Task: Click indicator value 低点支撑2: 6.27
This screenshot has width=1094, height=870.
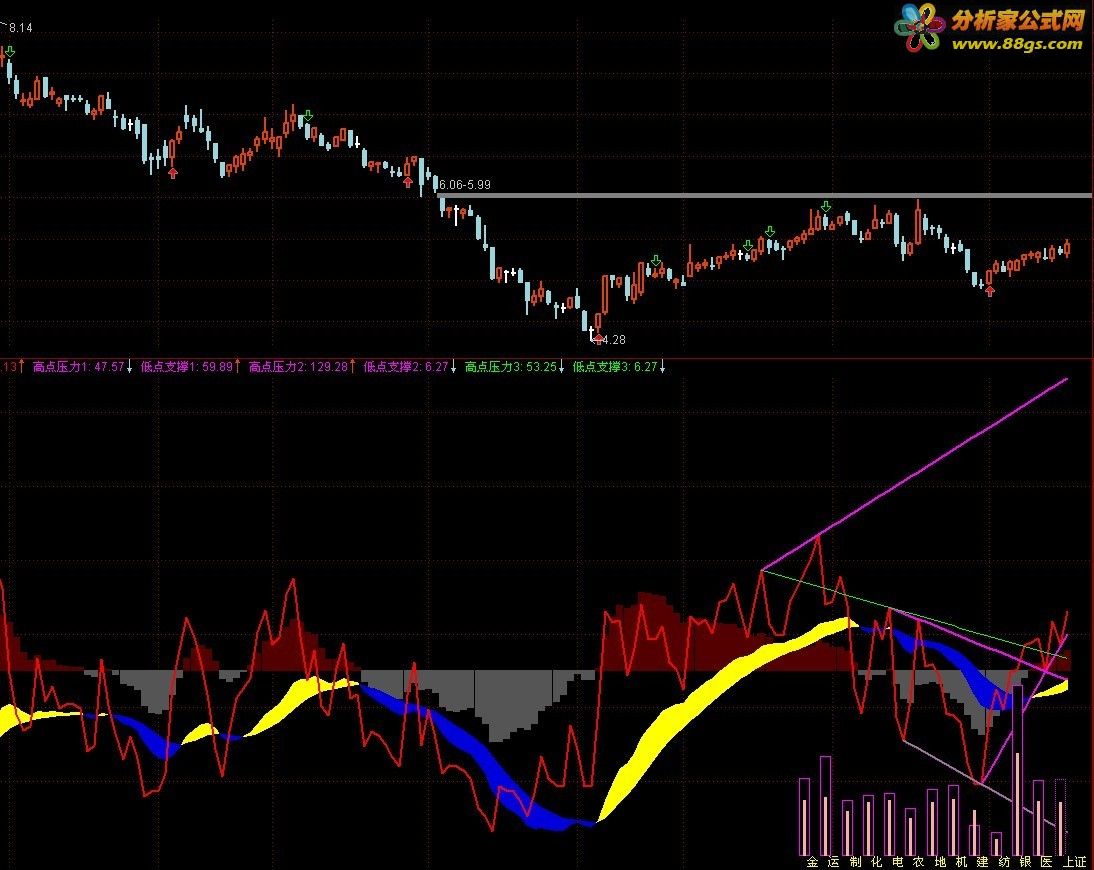Action: click(x=405, y=366)
